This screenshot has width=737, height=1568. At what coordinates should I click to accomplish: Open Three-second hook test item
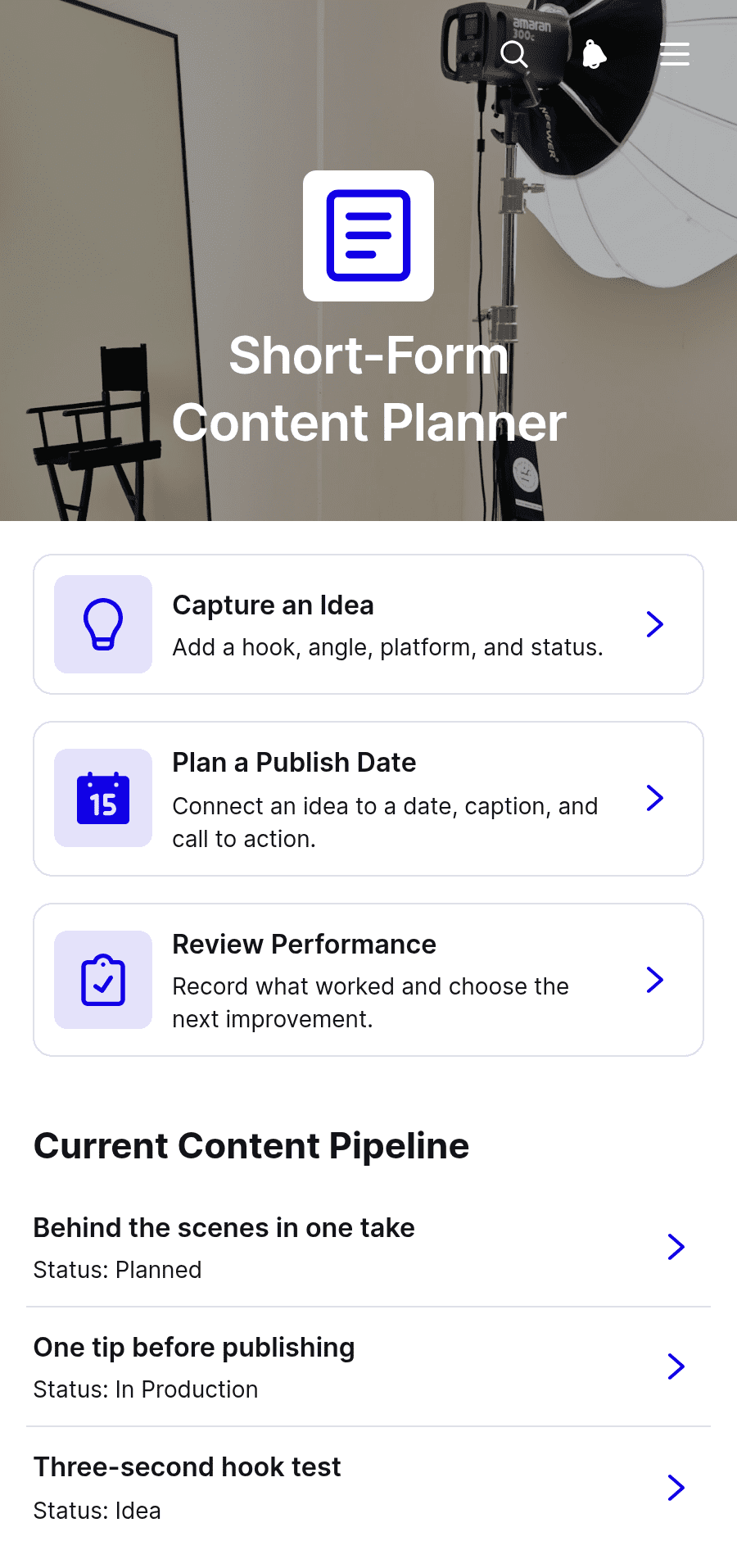[x=368, y=1487]
